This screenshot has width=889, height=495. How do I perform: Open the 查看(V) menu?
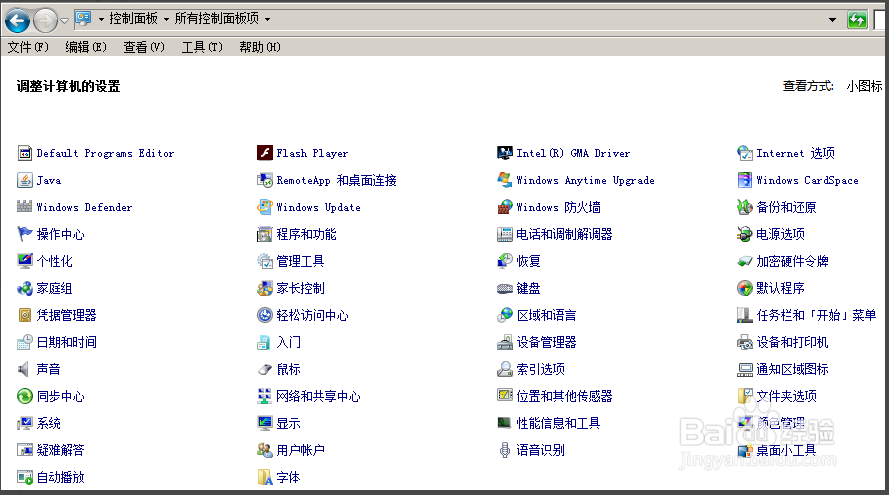pos(144,47)
